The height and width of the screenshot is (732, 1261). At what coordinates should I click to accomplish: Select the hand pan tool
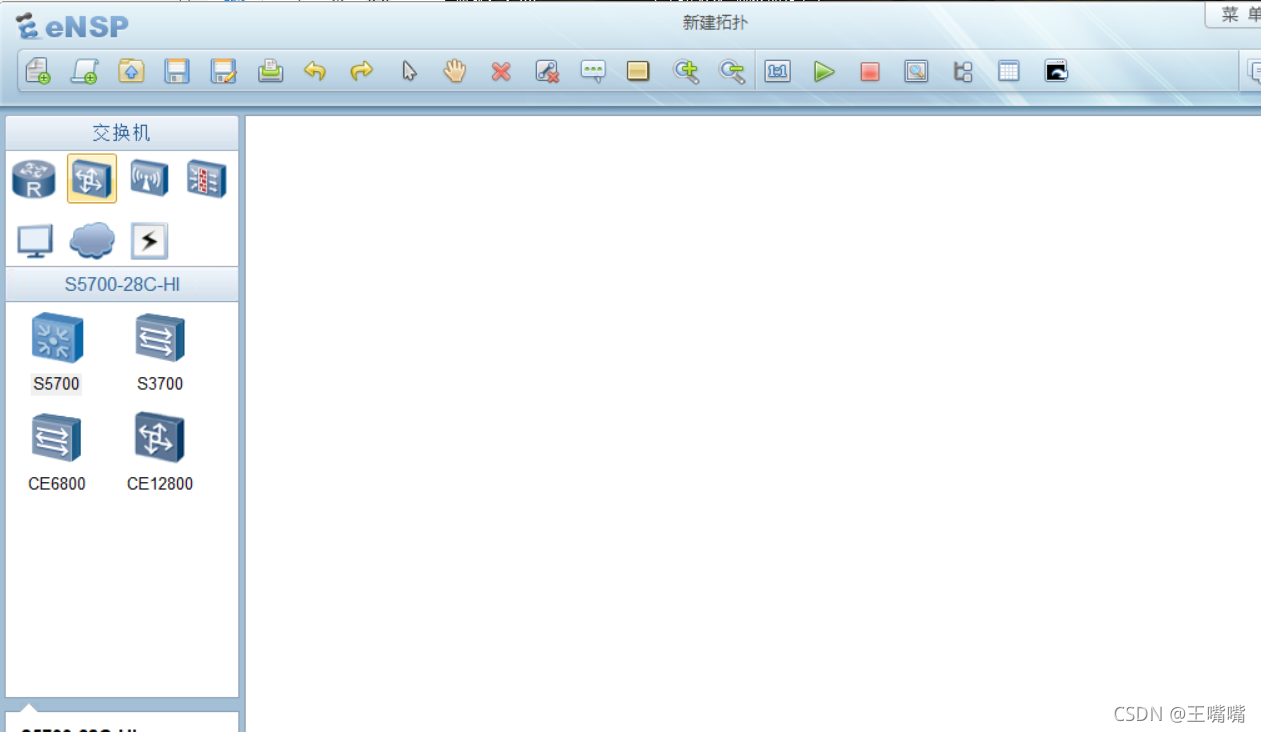455,71
